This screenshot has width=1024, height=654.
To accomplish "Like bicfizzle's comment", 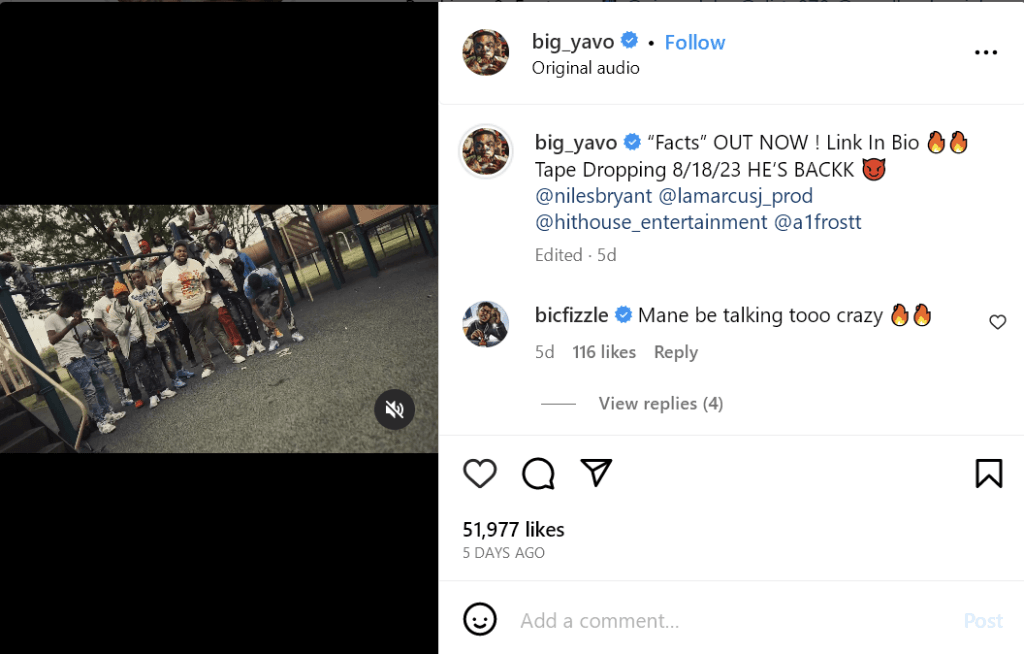I will click(x=997, y=322).
